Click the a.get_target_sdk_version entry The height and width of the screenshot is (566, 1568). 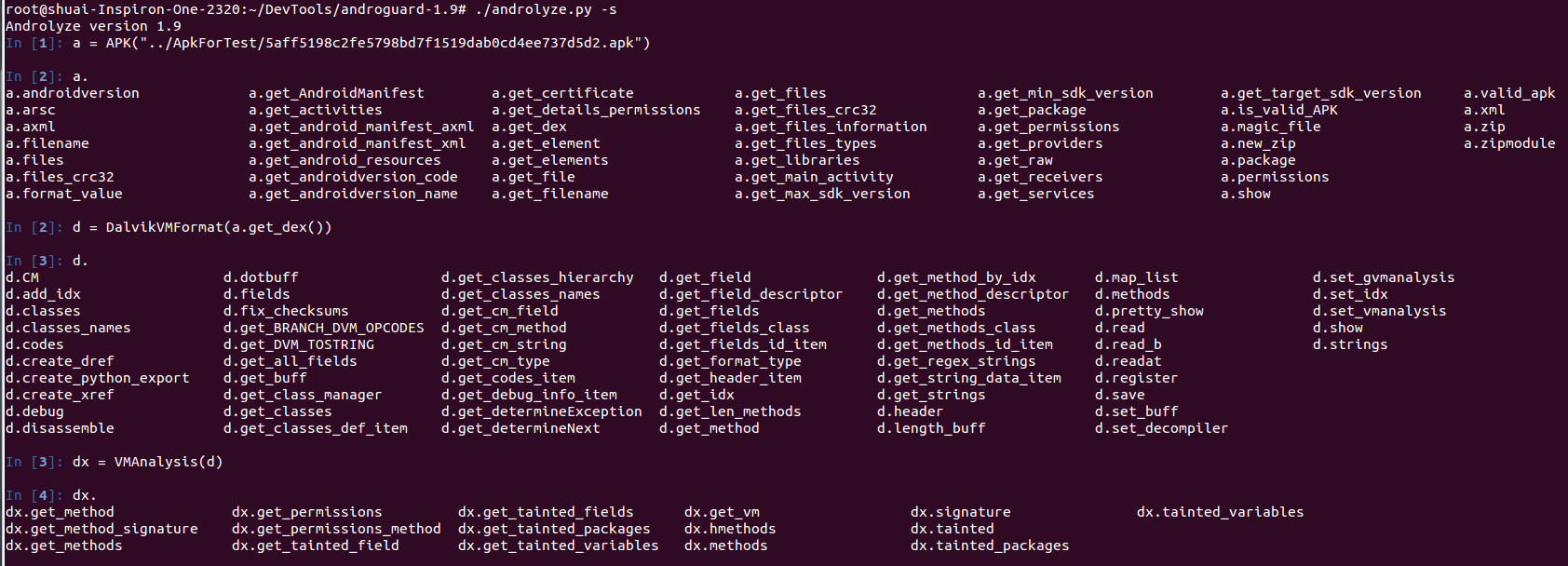pos(1320,93)
